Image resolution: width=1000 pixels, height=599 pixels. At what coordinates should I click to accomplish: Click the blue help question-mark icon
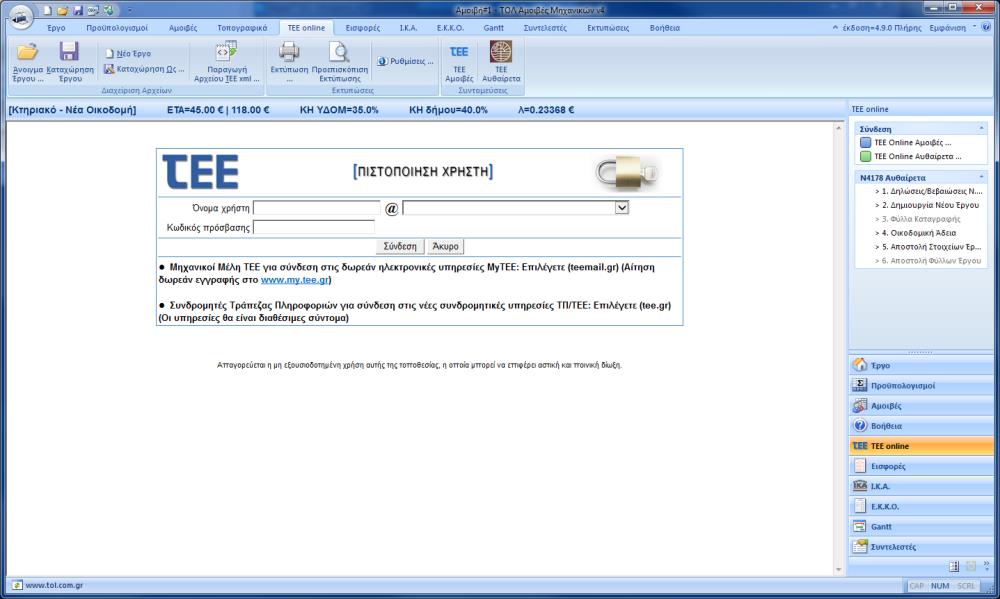(x=987, y=27)
